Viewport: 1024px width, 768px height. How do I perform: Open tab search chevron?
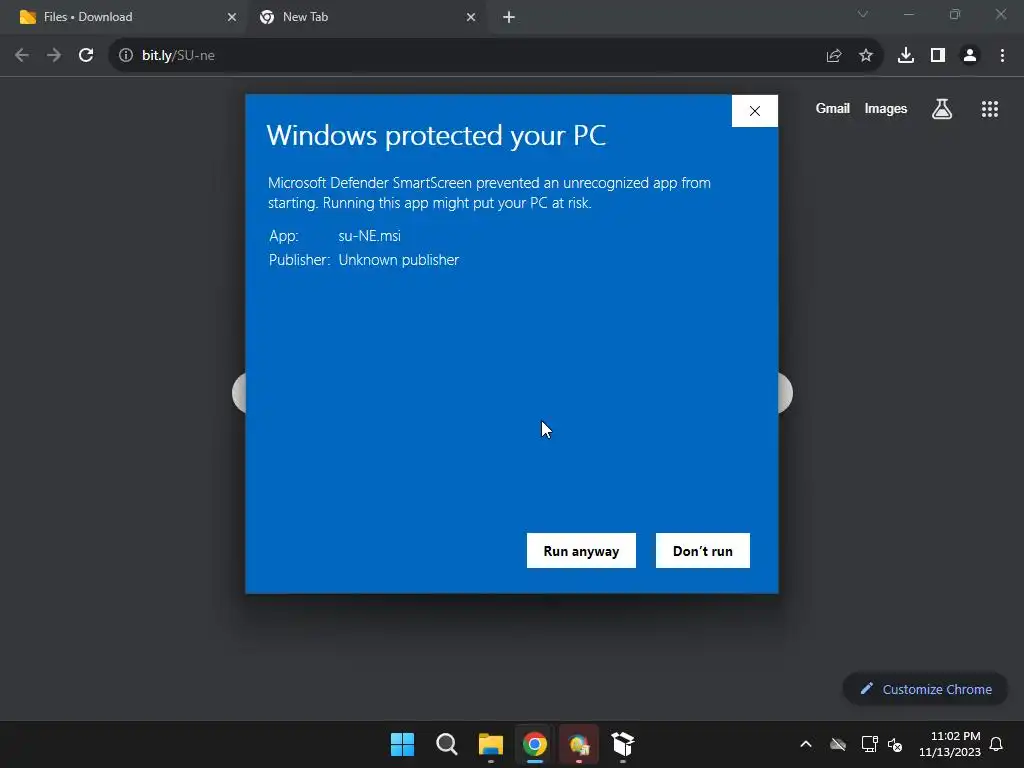(863, 14)
